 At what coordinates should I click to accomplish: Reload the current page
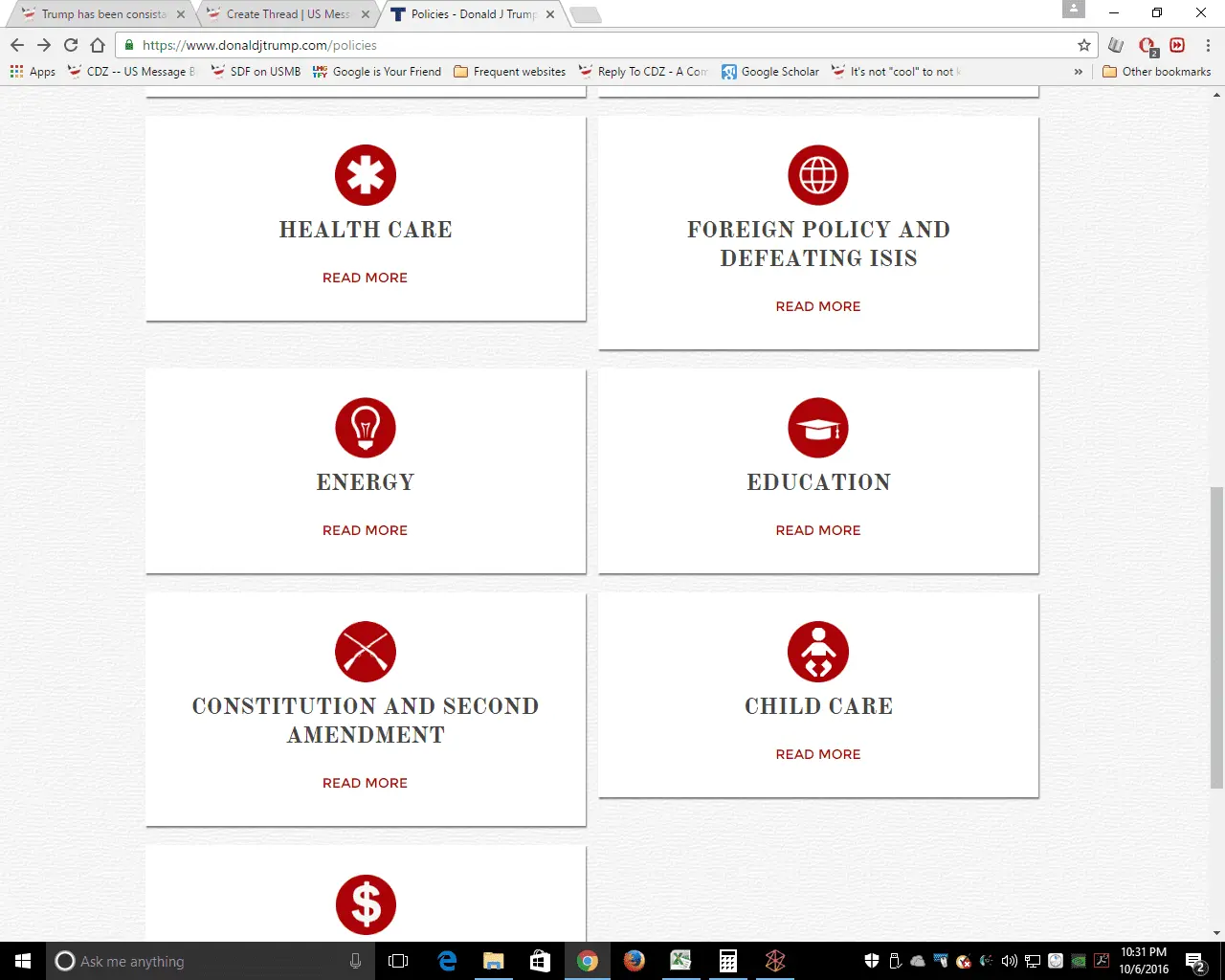click(71, 45)
